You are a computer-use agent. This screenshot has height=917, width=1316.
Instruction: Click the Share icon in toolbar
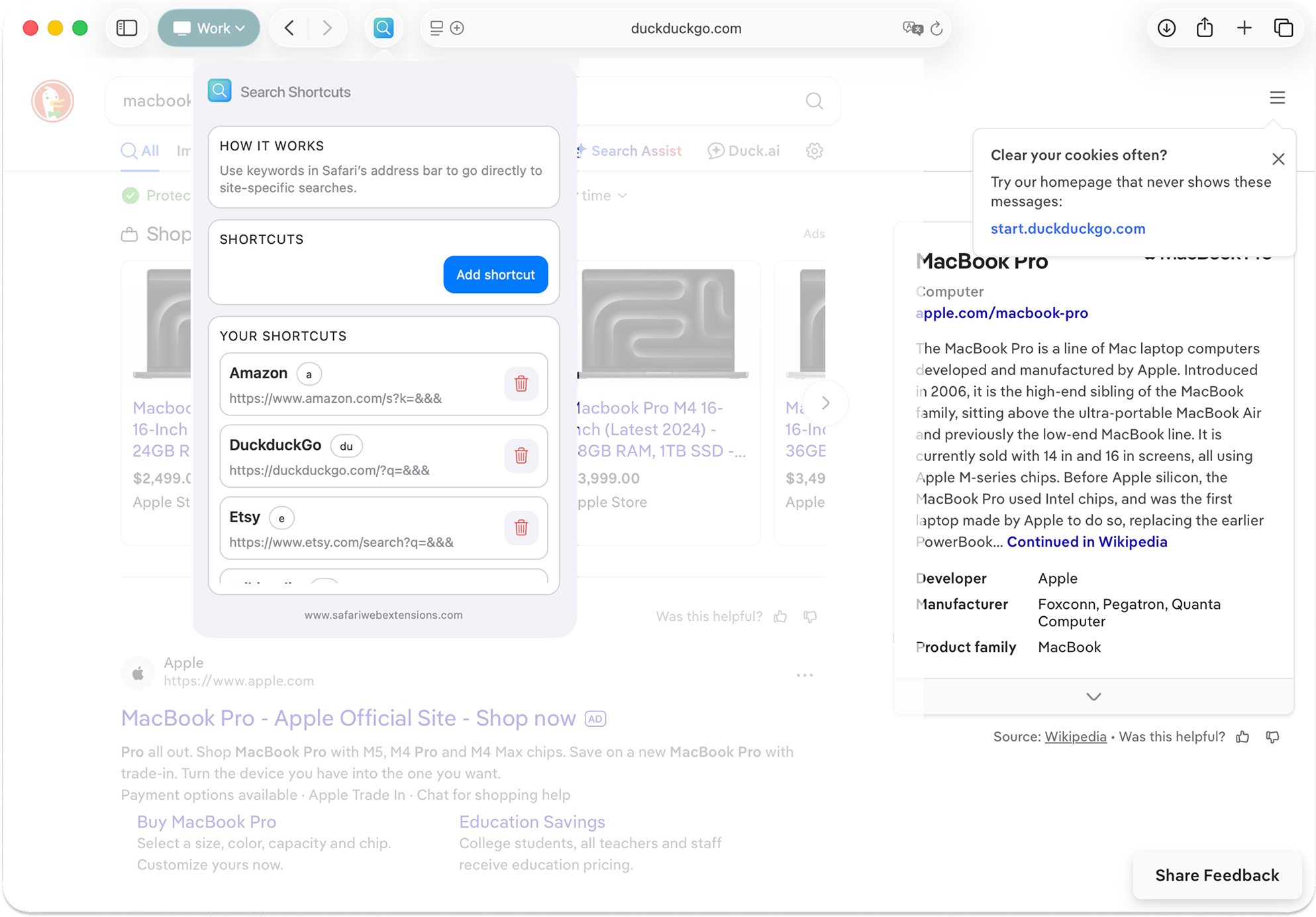tap(1205, 28)
